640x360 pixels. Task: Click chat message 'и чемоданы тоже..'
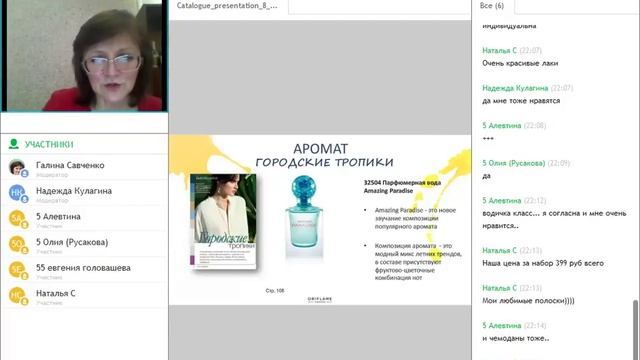(516, 338)
